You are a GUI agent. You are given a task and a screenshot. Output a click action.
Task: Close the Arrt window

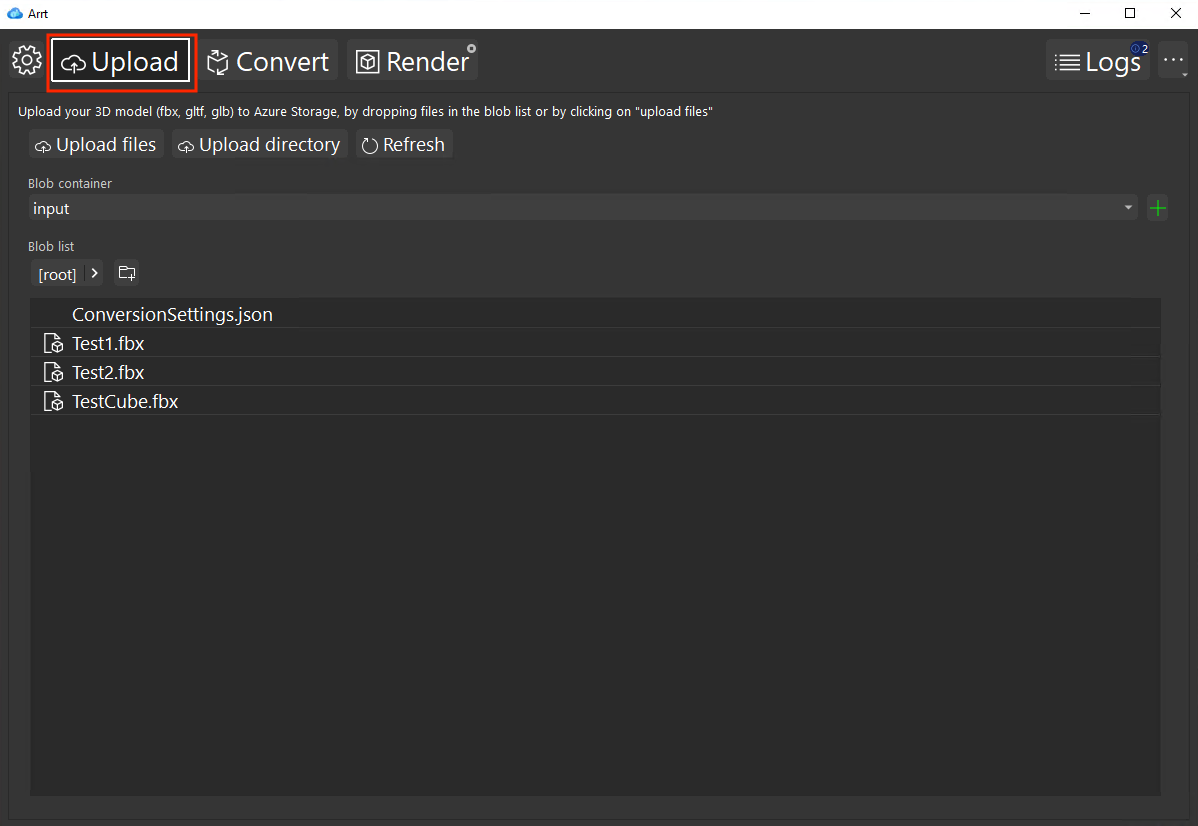pos(1176,14)
